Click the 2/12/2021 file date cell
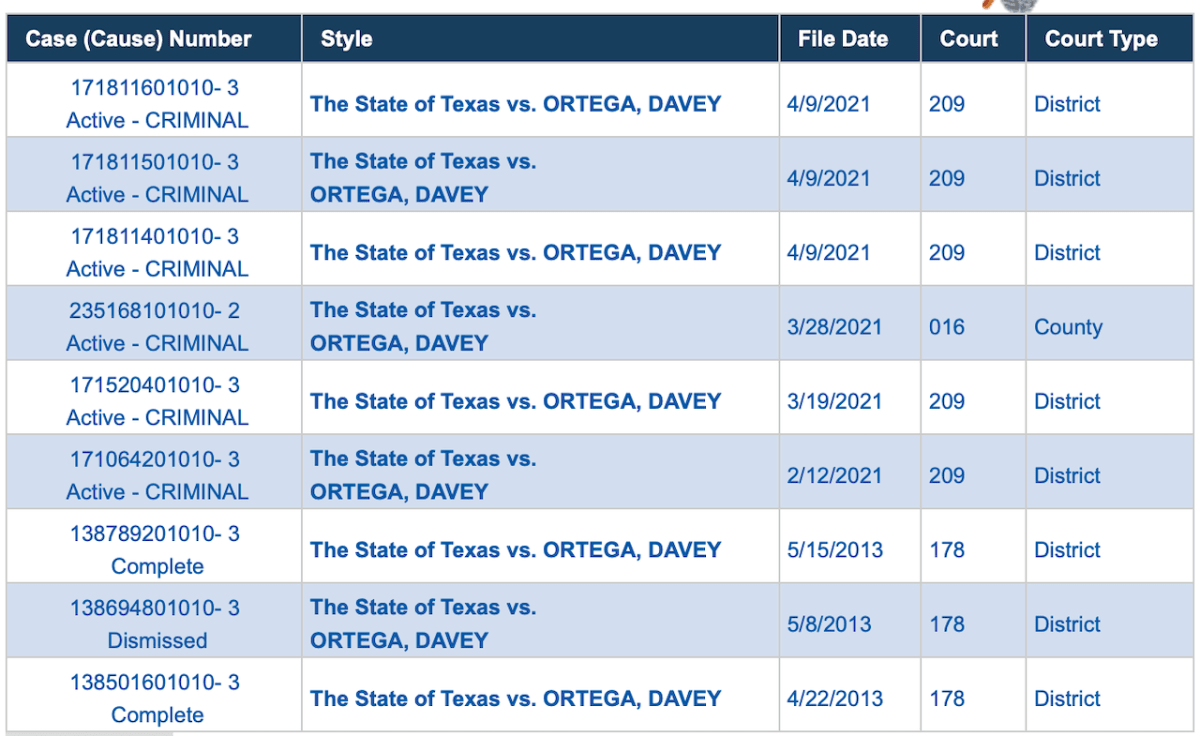The image size is (1200, 736). point(834,476)
